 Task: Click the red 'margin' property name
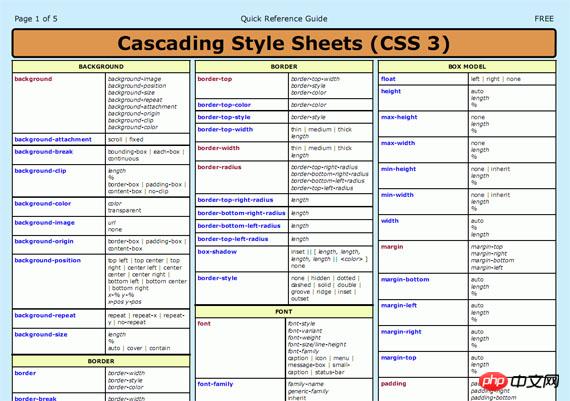pyautogui.click(x=392, y=246)
